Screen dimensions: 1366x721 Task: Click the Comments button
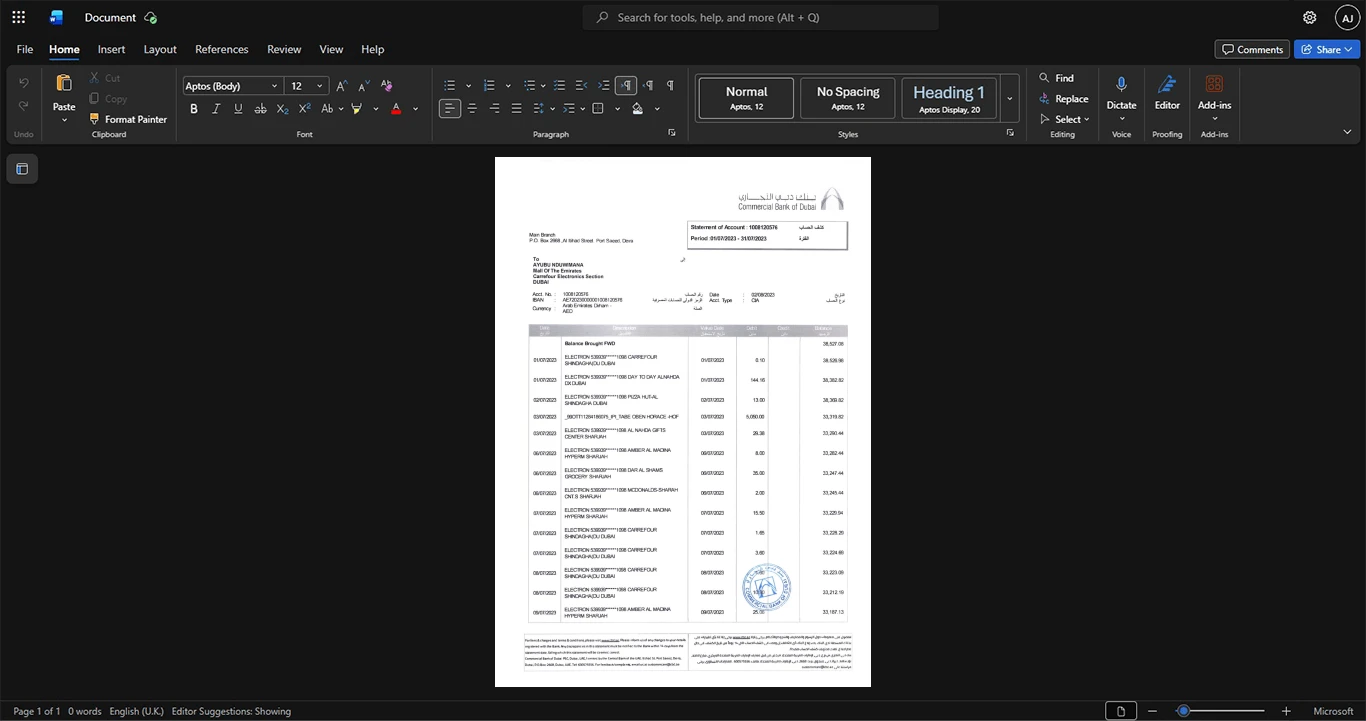click(x=1252, y=49)
